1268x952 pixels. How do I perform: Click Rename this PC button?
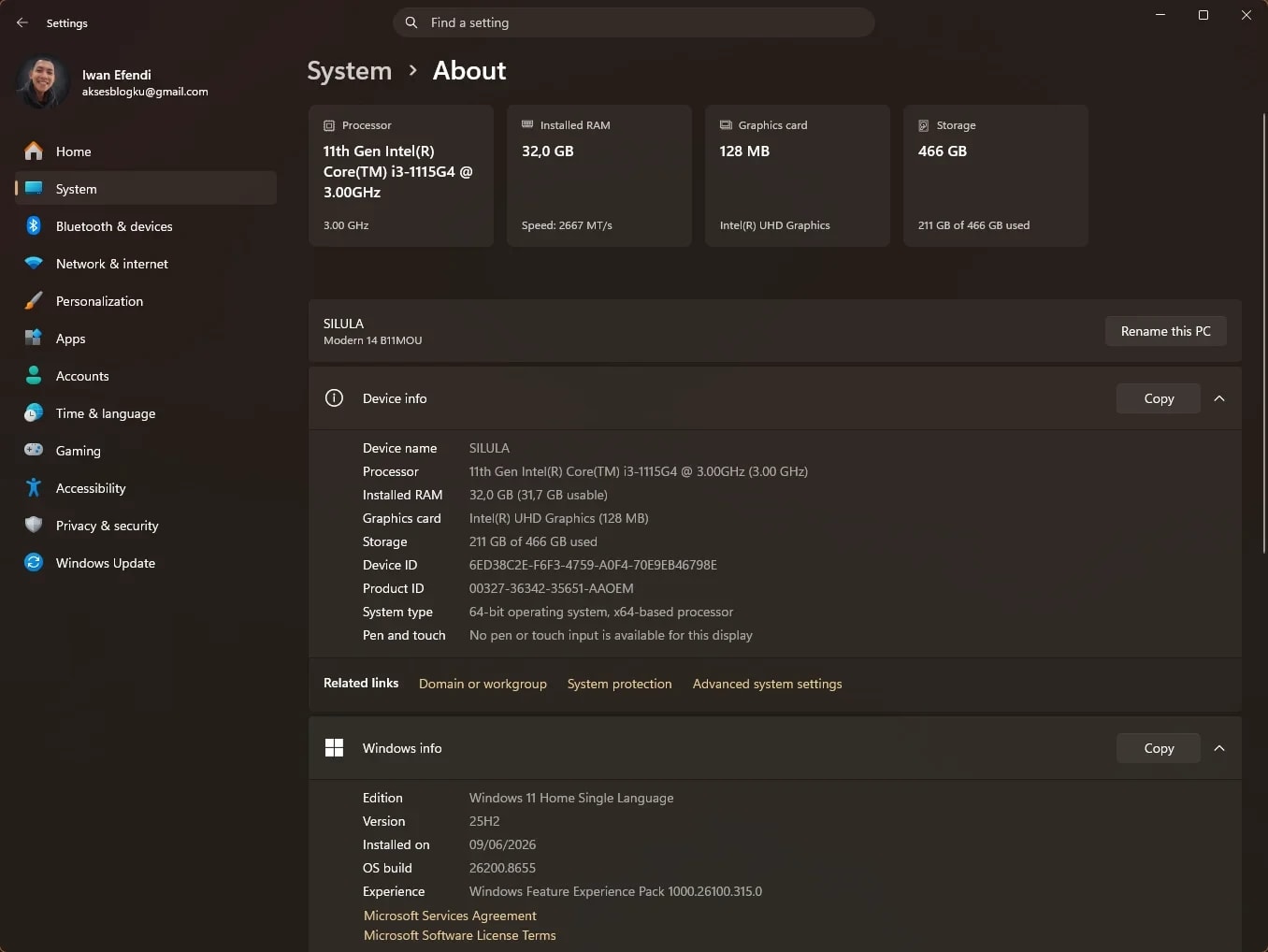pos(1165,331)
